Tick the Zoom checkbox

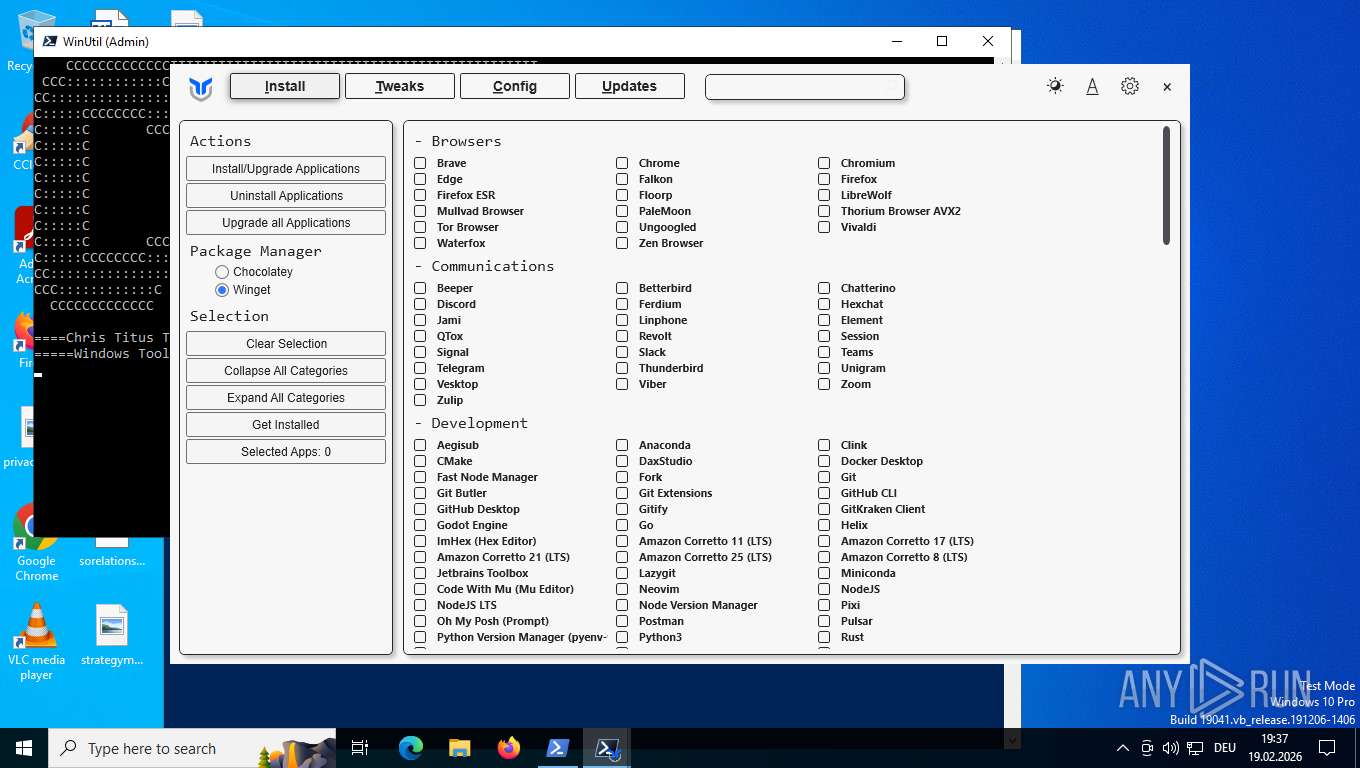click(x=824, y=384)
